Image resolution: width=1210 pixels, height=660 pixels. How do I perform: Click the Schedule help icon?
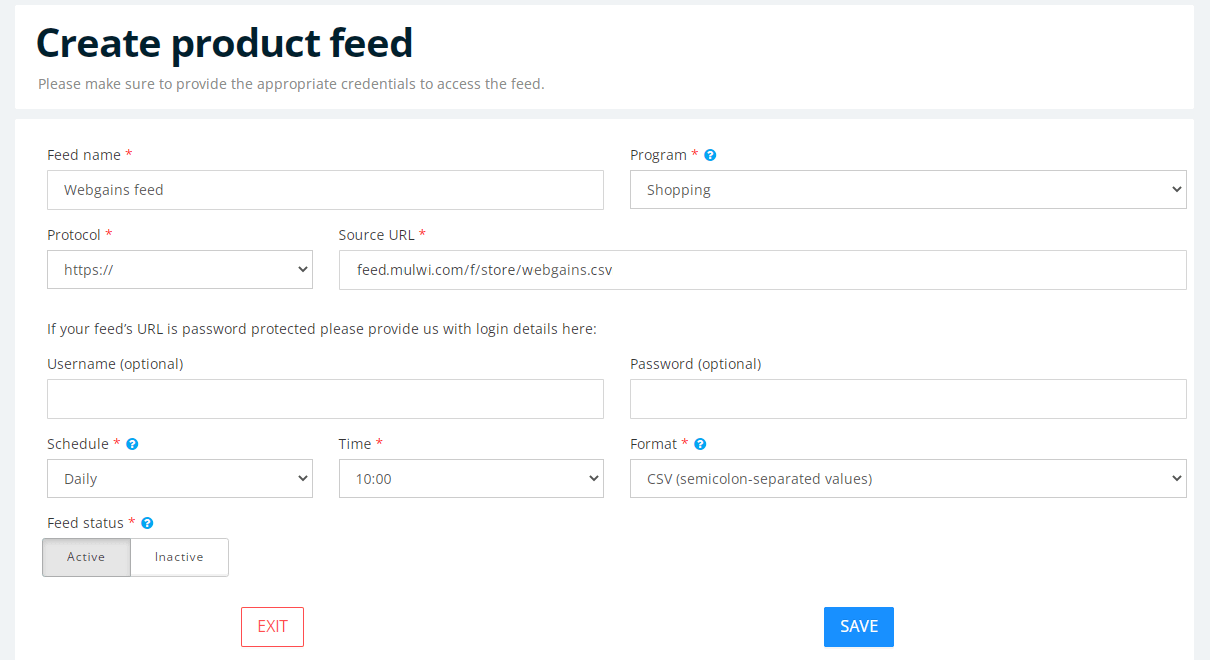pos(132,443)
